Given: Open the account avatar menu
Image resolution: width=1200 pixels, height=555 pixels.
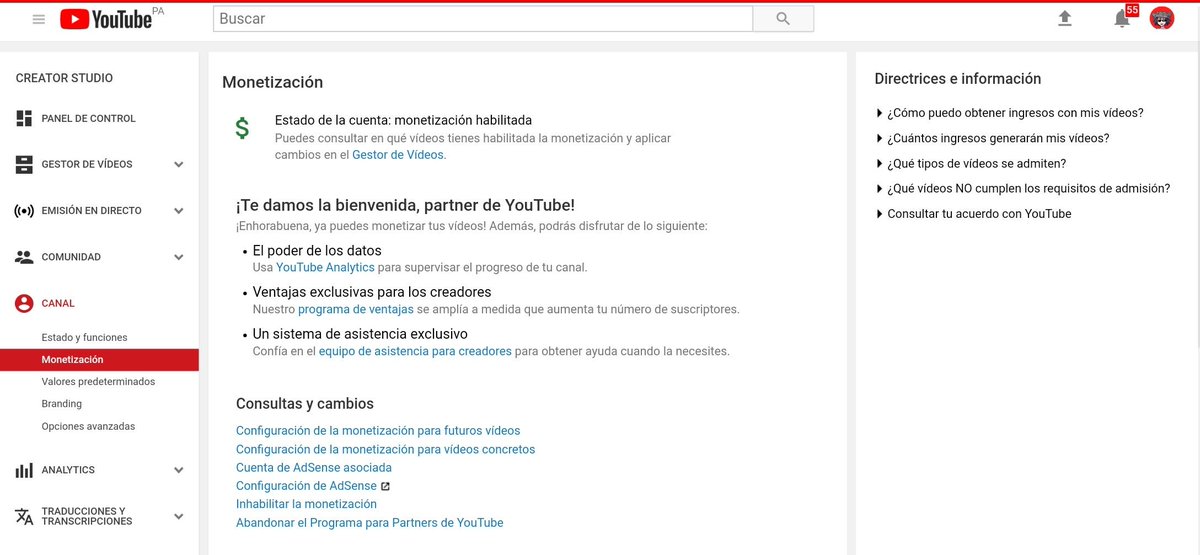Looking at the screenshot, I should tap(1162, 18).
